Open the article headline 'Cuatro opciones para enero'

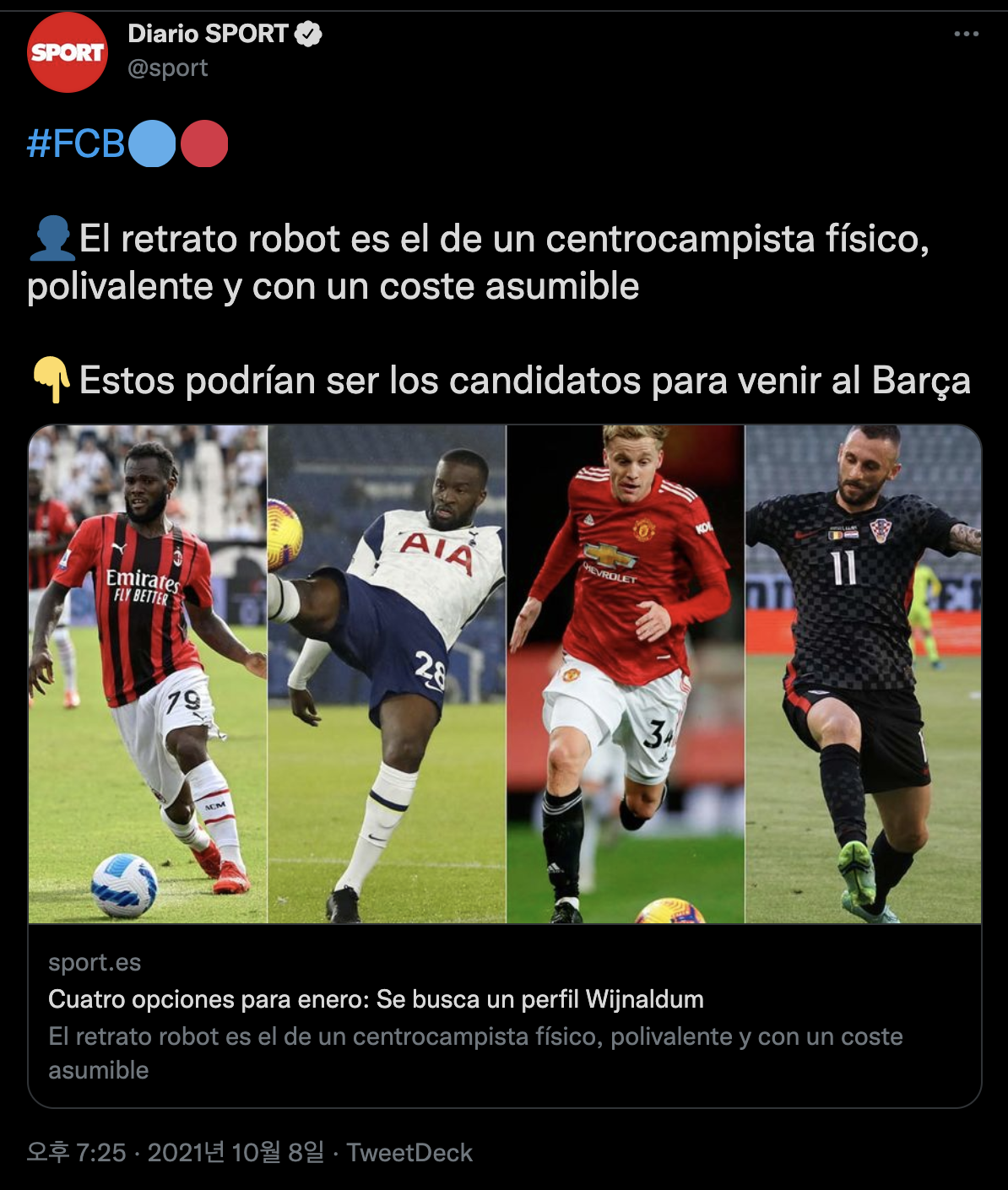(376, 999)
